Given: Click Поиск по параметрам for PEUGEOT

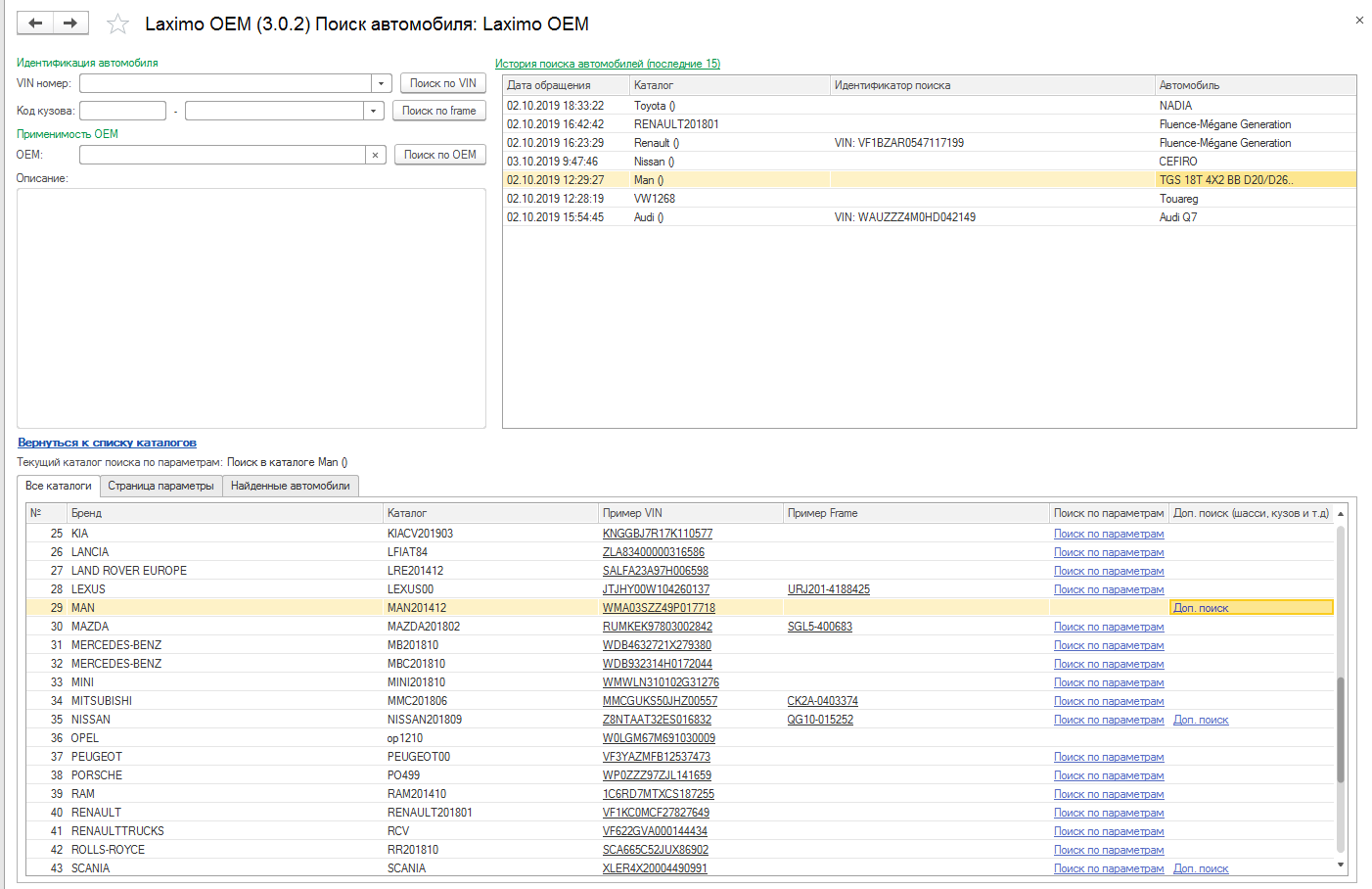Looking at the screenshot, I should tap(1109, 757).
